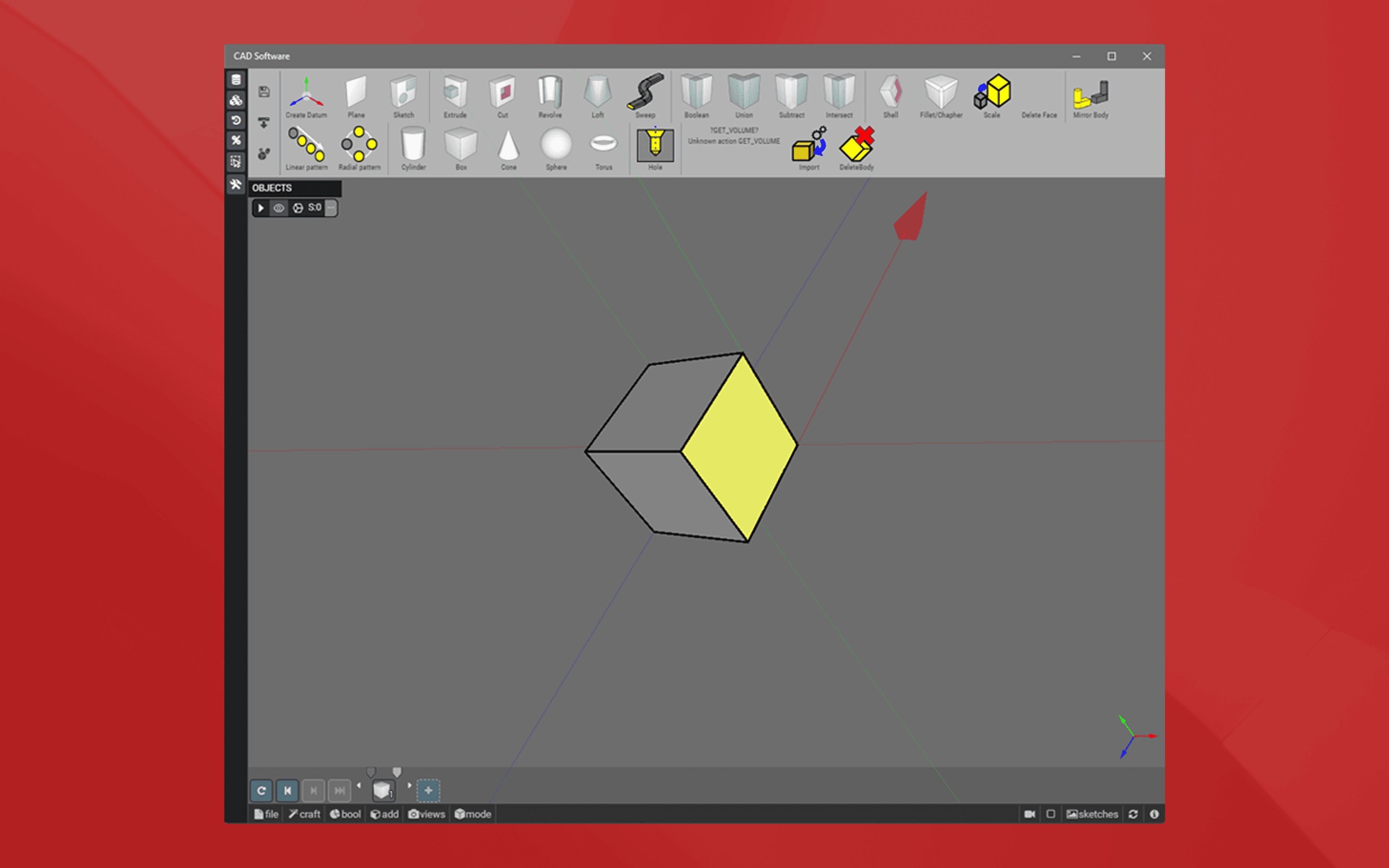Expand the S:0 object tree arrow
1389x868 pixels.
coord(260,208)
